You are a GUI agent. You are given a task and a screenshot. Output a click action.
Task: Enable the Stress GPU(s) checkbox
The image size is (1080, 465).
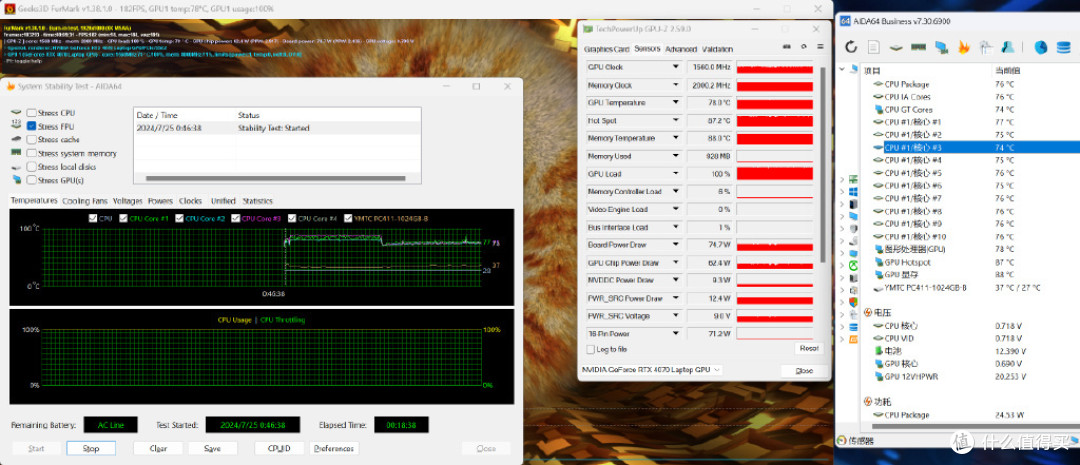coord(31,180)
